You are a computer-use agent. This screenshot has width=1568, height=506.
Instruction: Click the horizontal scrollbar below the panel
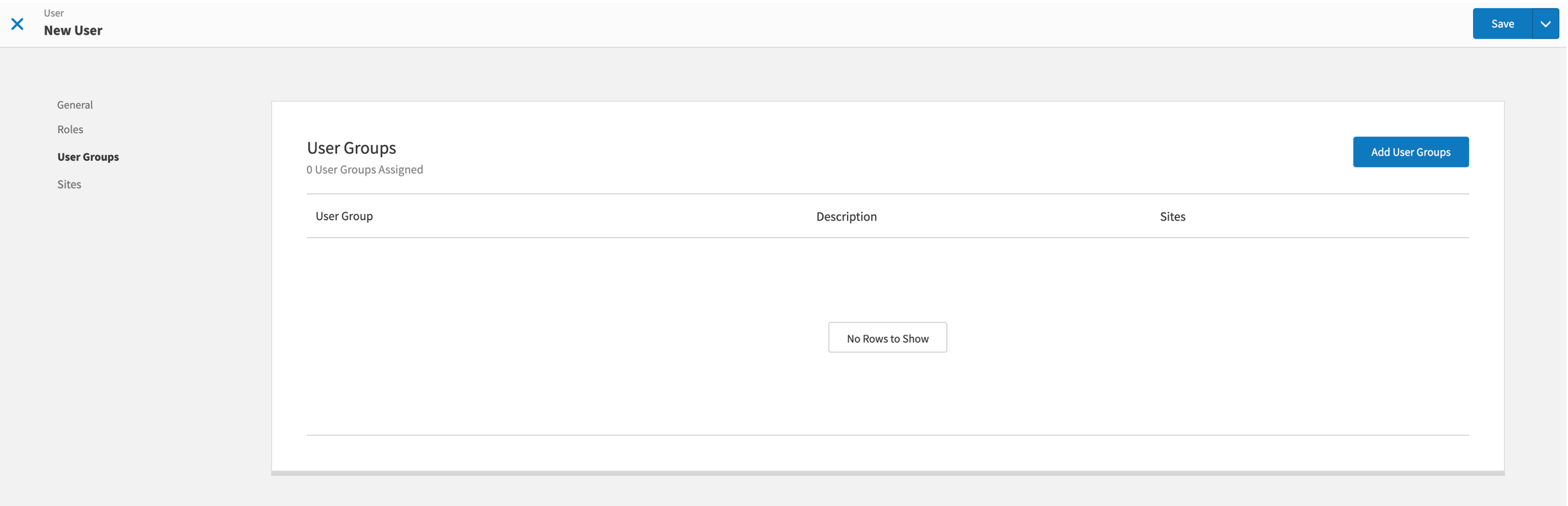click(887, 473)
